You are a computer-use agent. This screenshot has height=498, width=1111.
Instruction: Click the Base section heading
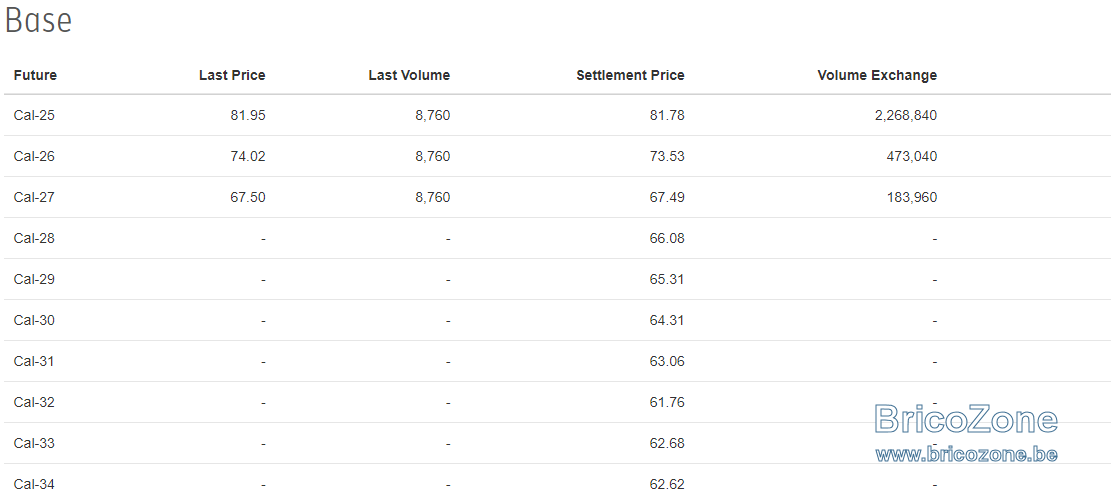pos(38,21)
